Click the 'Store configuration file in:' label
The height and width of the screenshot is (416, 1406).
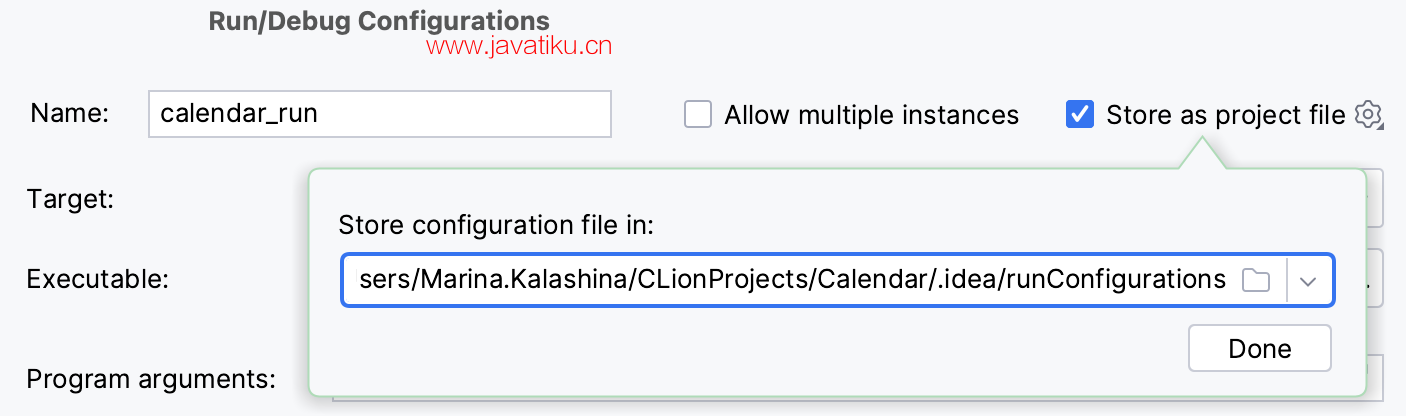click(x=496, y=225)
